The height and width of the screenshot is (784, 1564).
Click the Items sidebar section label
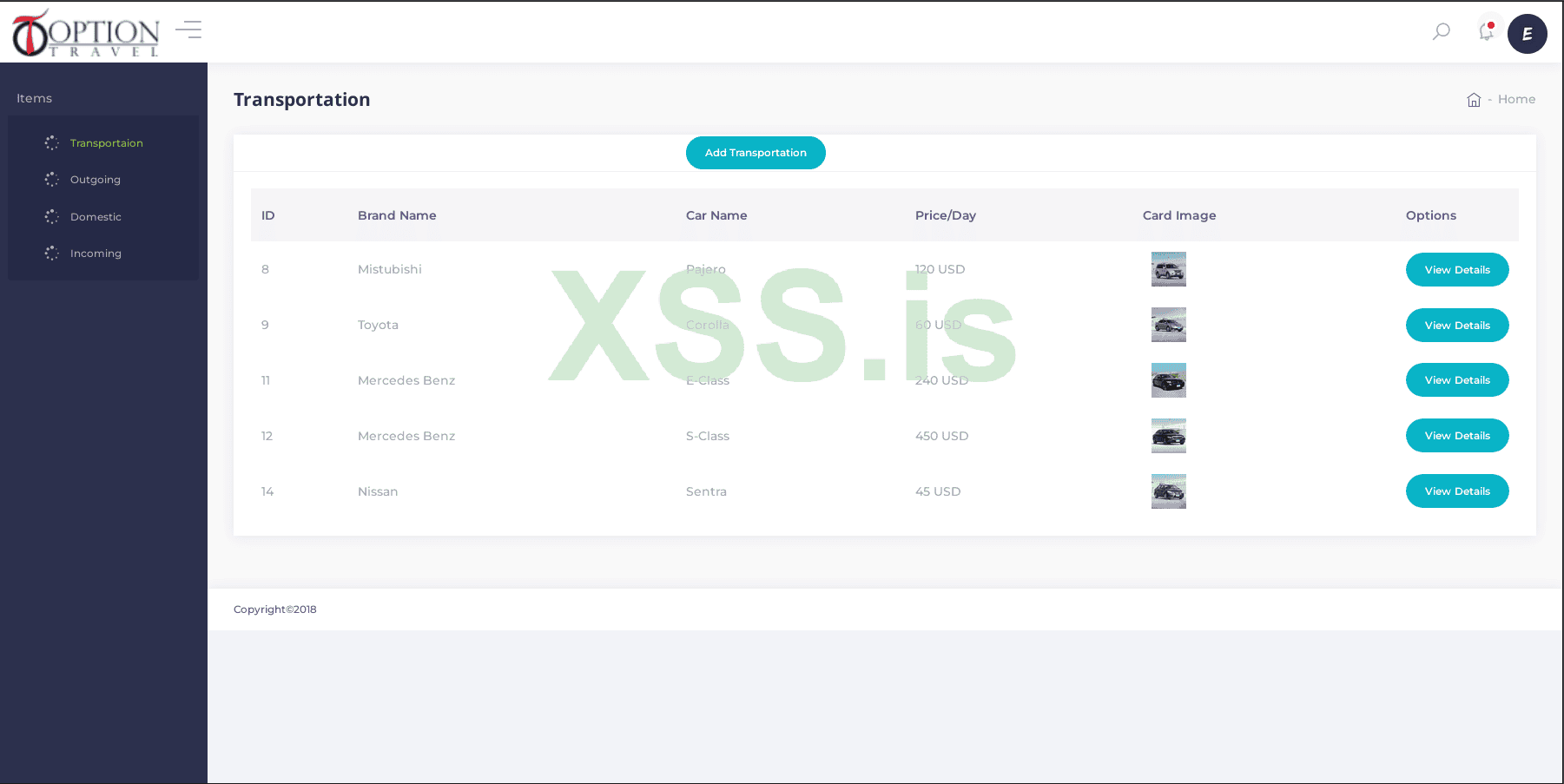(35, 98)
